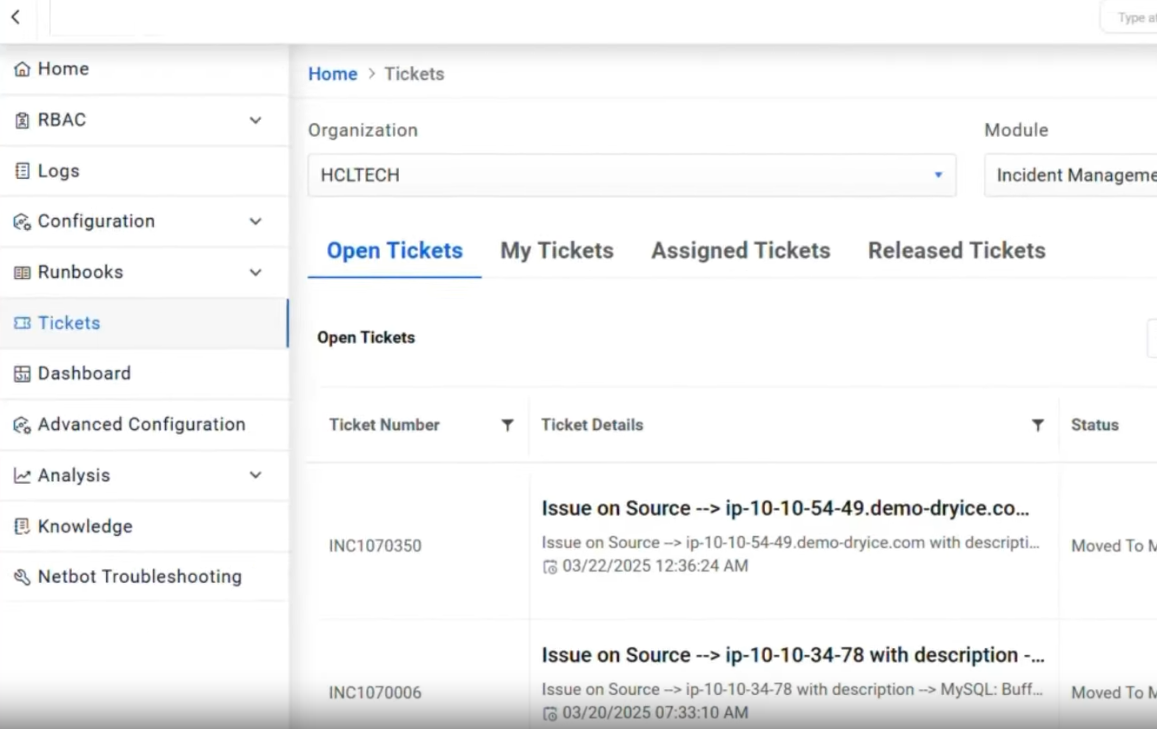
Task: Click the Home breadcrumb link
Action: pyautogui.click(x=333, y=74)
